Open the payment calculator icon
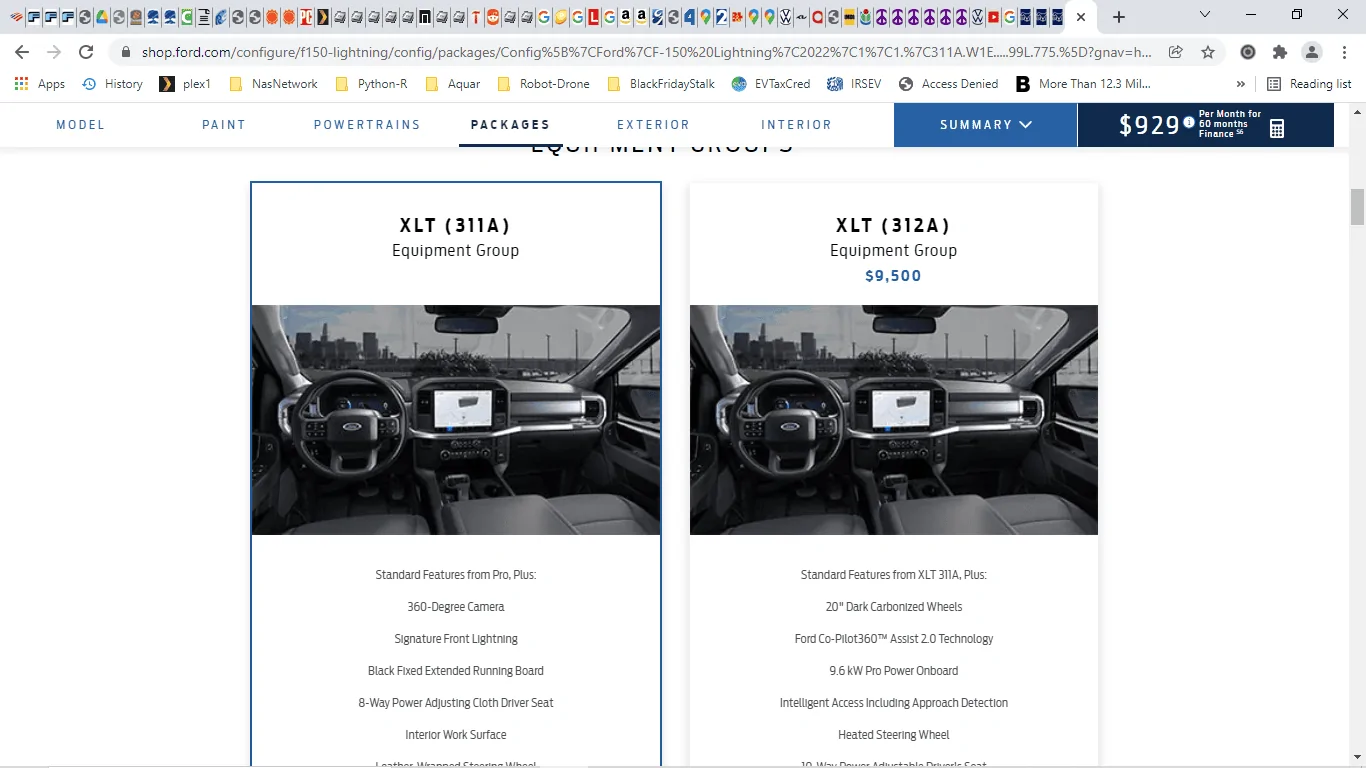 [1277, 128]
